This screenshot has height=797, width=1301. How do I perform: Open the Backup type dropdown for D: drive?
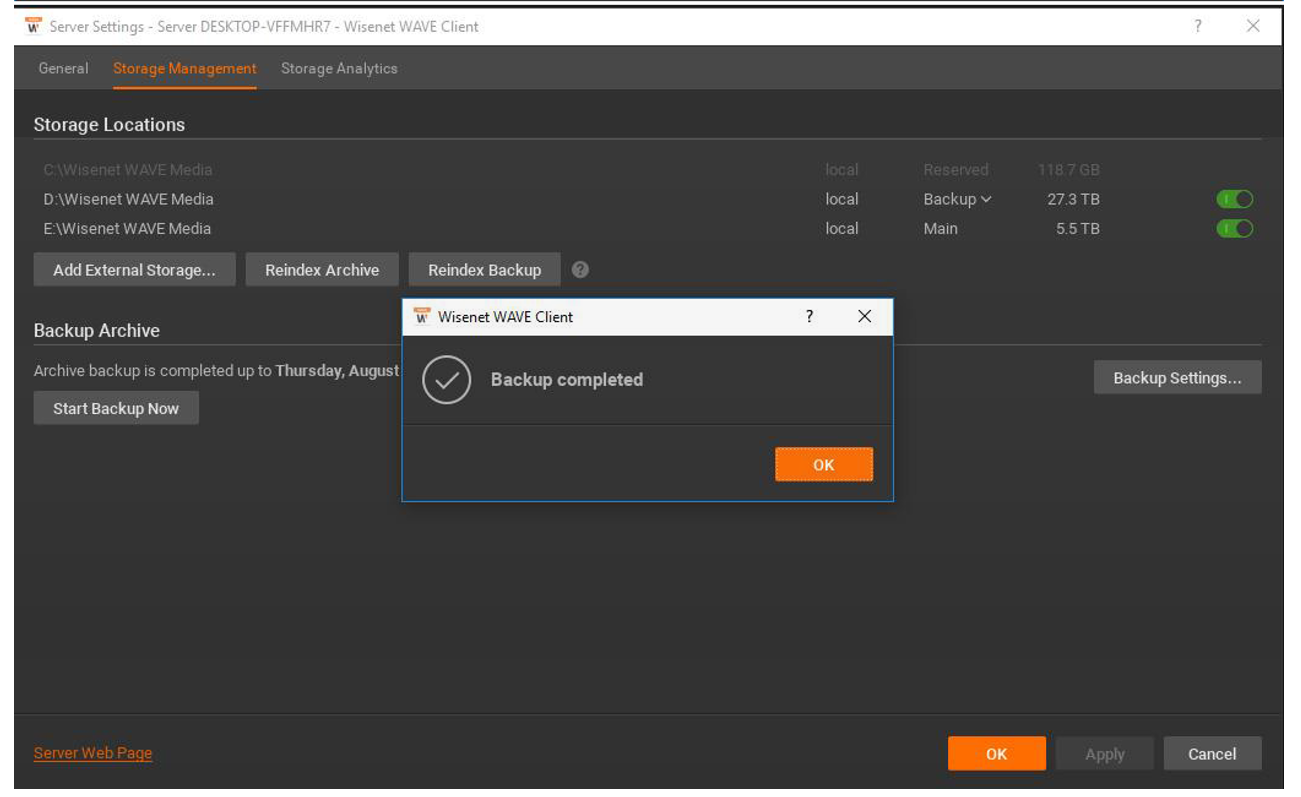click(x=957, y=199)
